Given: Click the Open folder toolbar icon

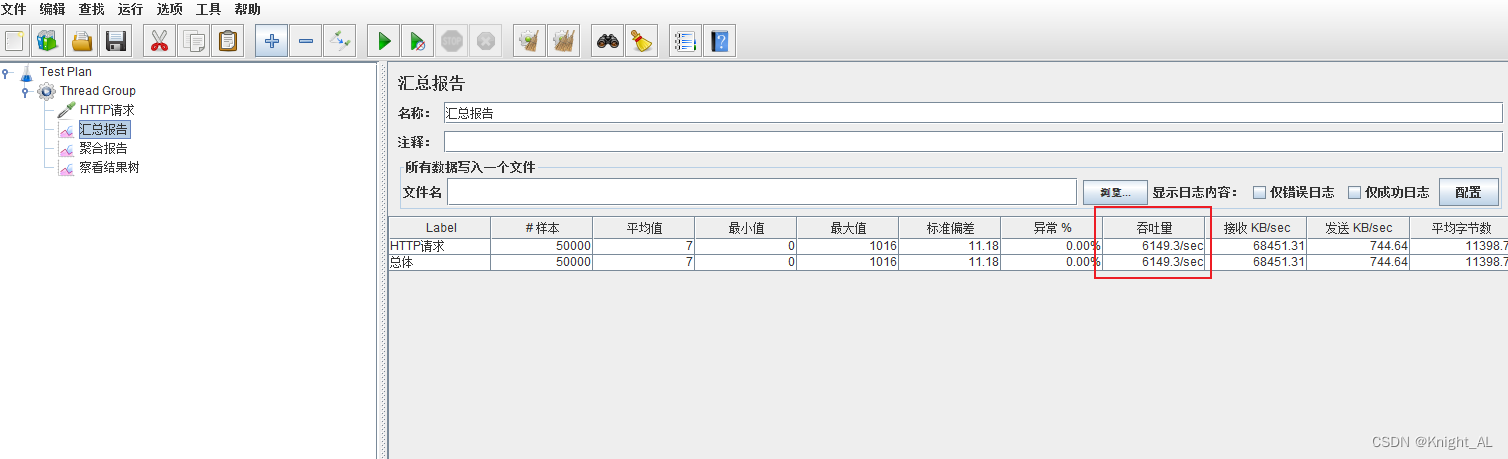Looking at the screenshot, I should coord(82,41).
